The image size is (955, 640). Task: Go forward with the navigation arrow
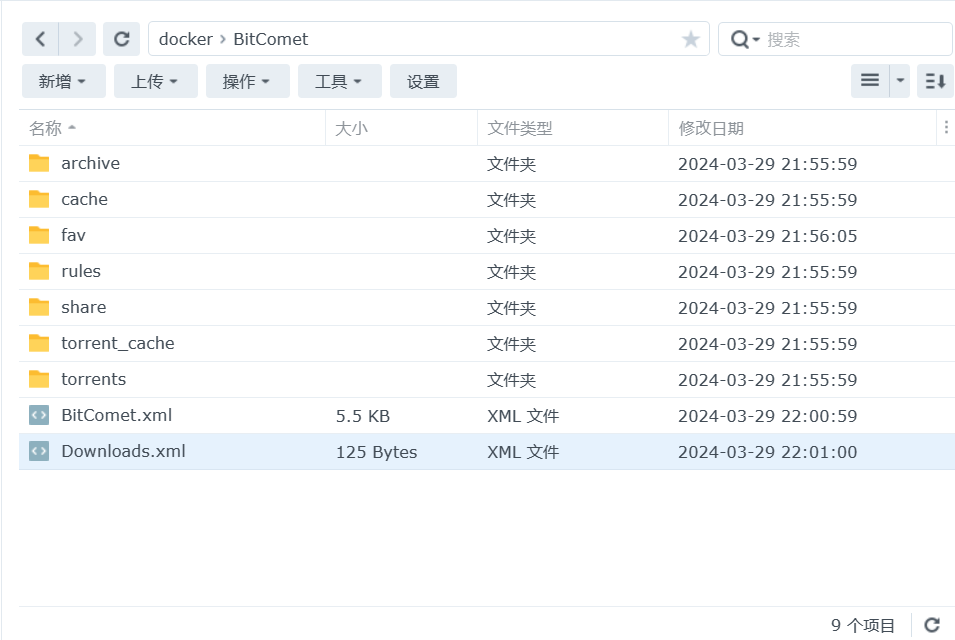click(77, 39)
